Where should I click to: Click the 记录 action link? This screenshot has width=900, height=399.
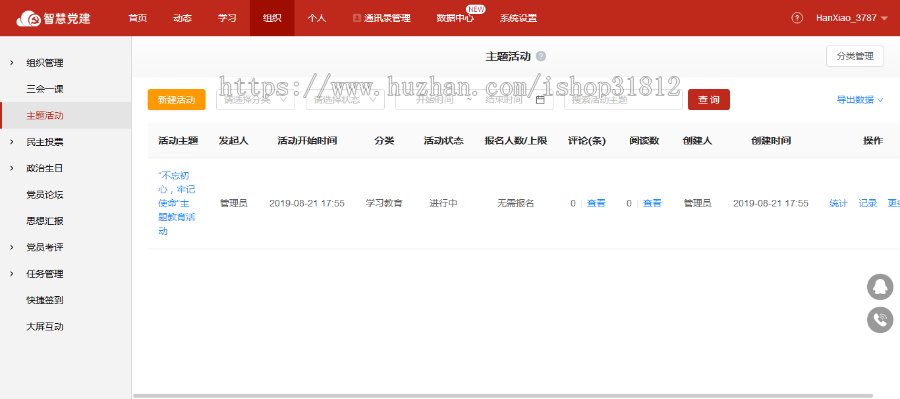tap(867, 203)
